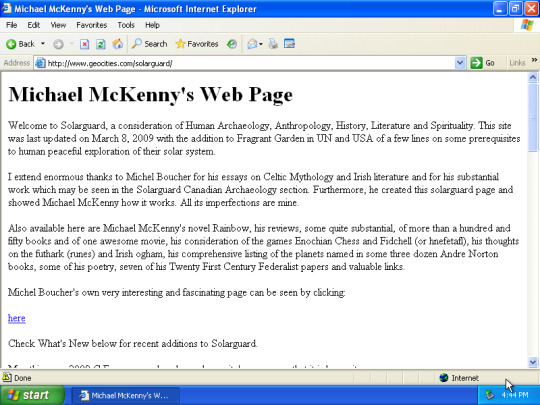The width and height of the screenshot is (540, 405).
Task: Click the address bar URL field
Action: [x=250, y=63]
